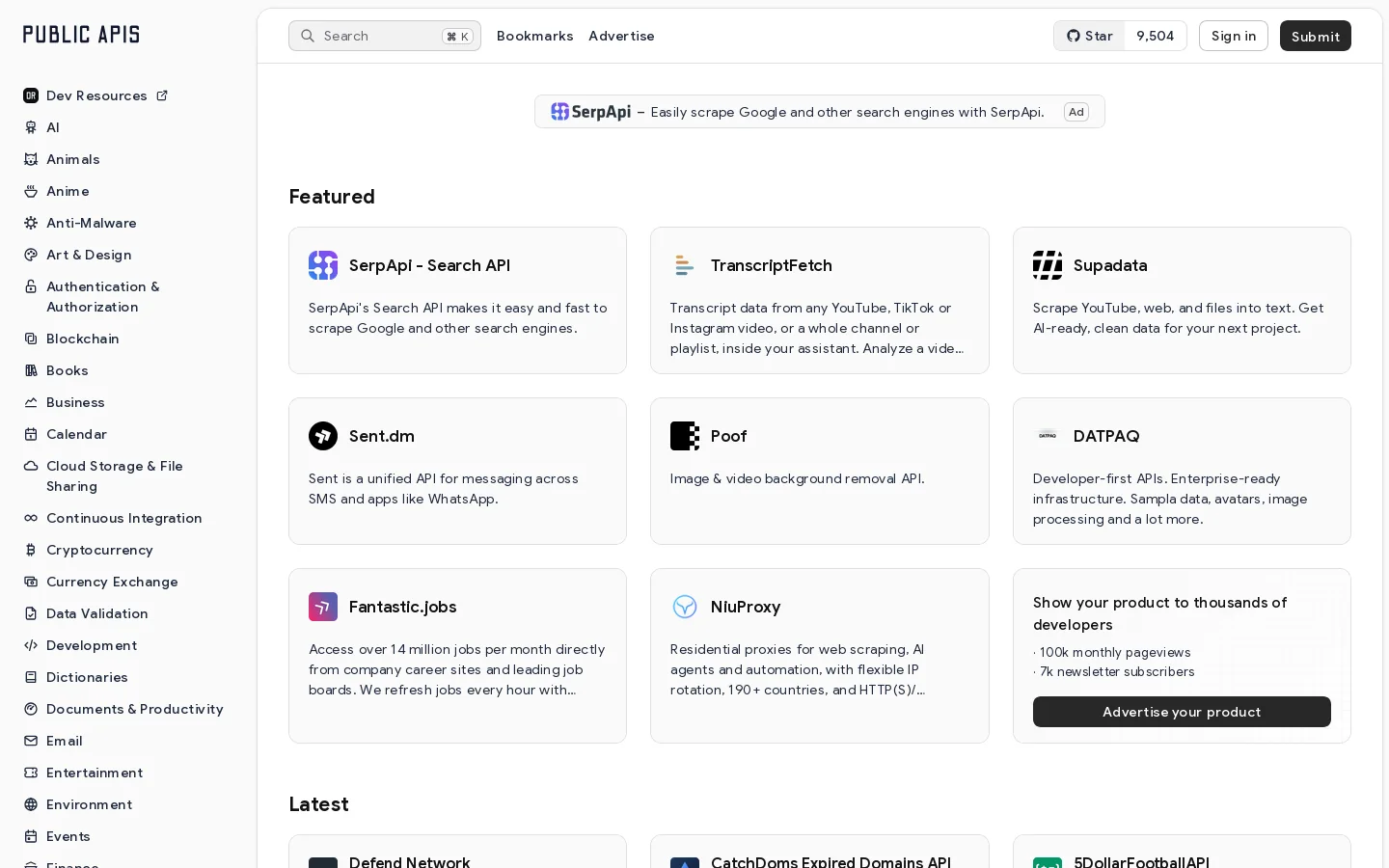1389x868 pixels.
Task: Click "100k monthly pageviews" text
Action: click(x=1115, y=653)
